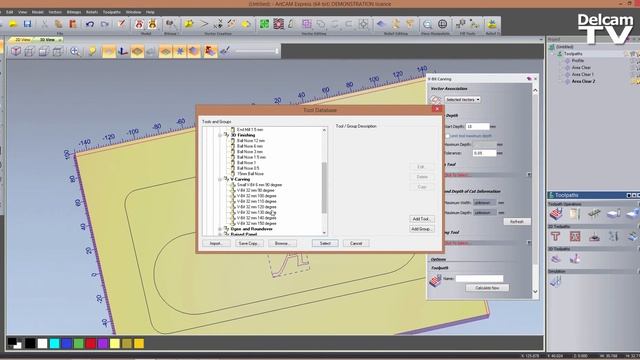Viewport: 640px width, 360px height.
Task: Click the Add Group button
Action: click(x=421, y=229)
